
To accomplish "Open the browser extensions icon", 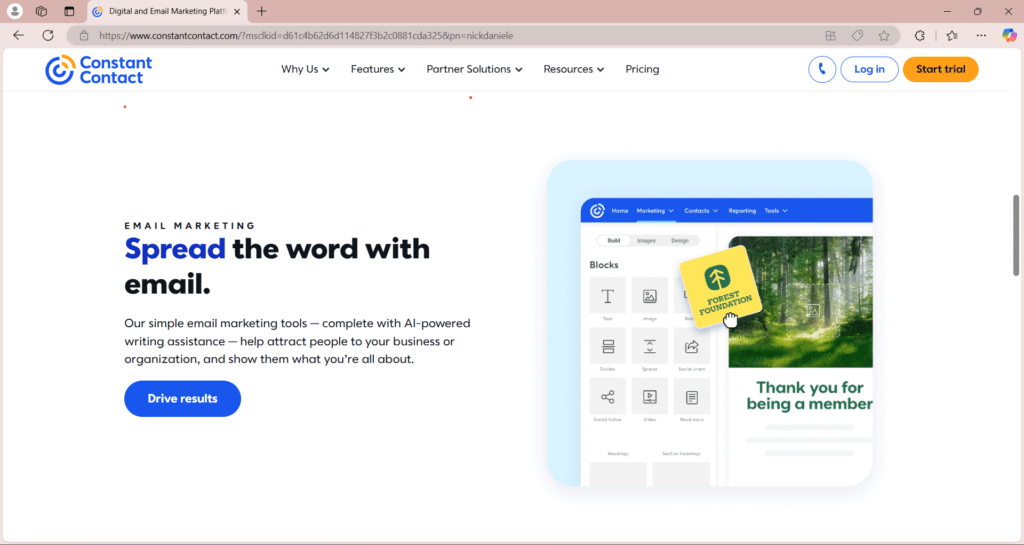I will coord(920,36).
